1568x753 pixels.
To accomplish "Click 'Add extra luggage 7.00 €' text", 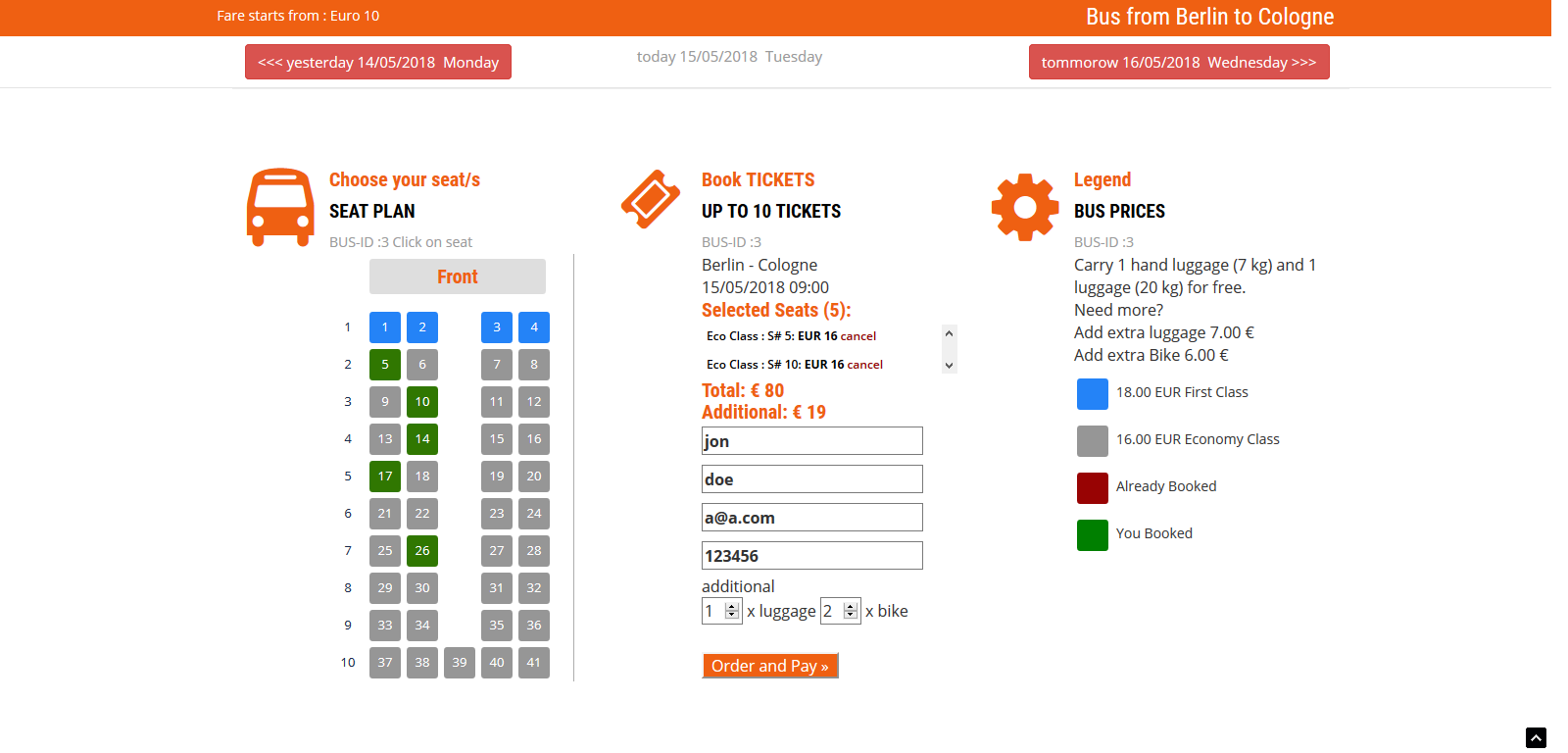I will (1164, 332).
